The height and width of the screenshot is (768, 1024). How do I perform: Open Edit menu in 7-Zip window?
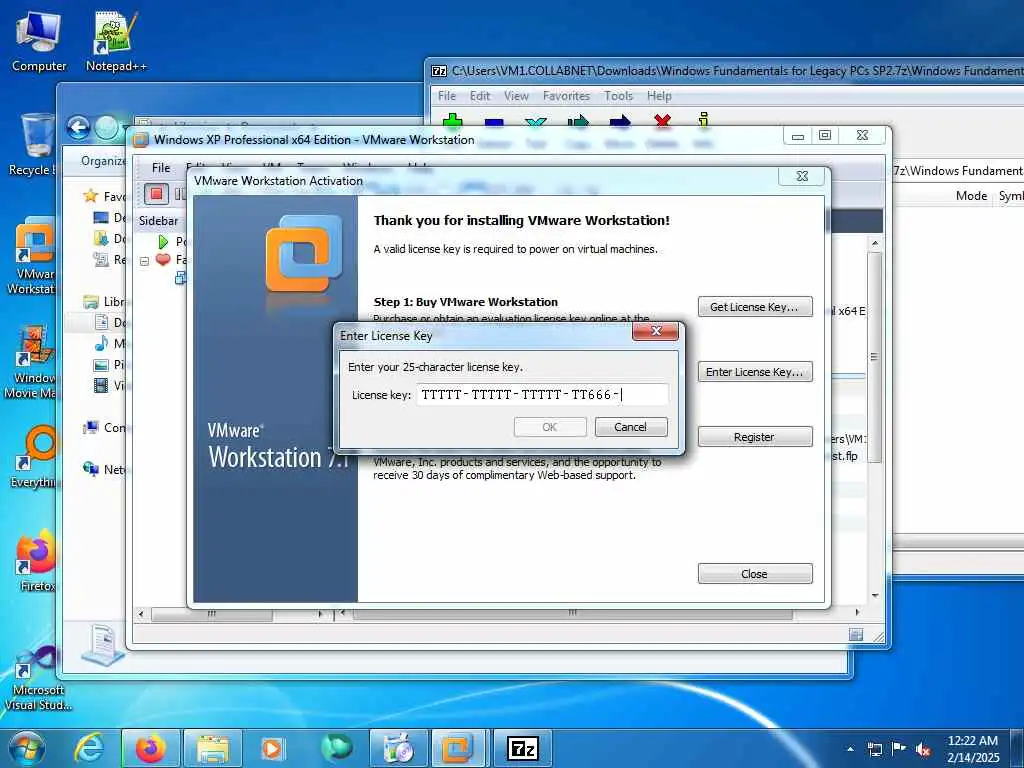480,96
